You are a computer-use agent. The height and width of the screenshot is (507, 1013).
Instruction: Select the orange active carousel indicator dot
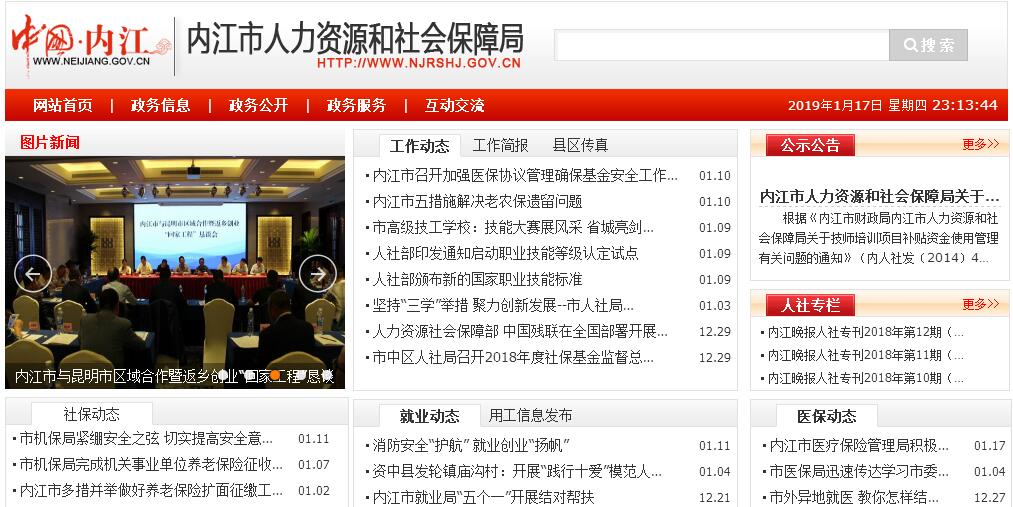(x=274, y=376)
